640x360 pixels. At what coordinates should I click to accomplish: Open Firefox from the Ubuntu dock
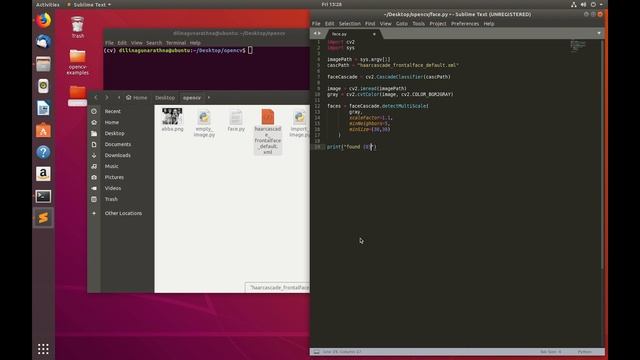click(43, 20)
